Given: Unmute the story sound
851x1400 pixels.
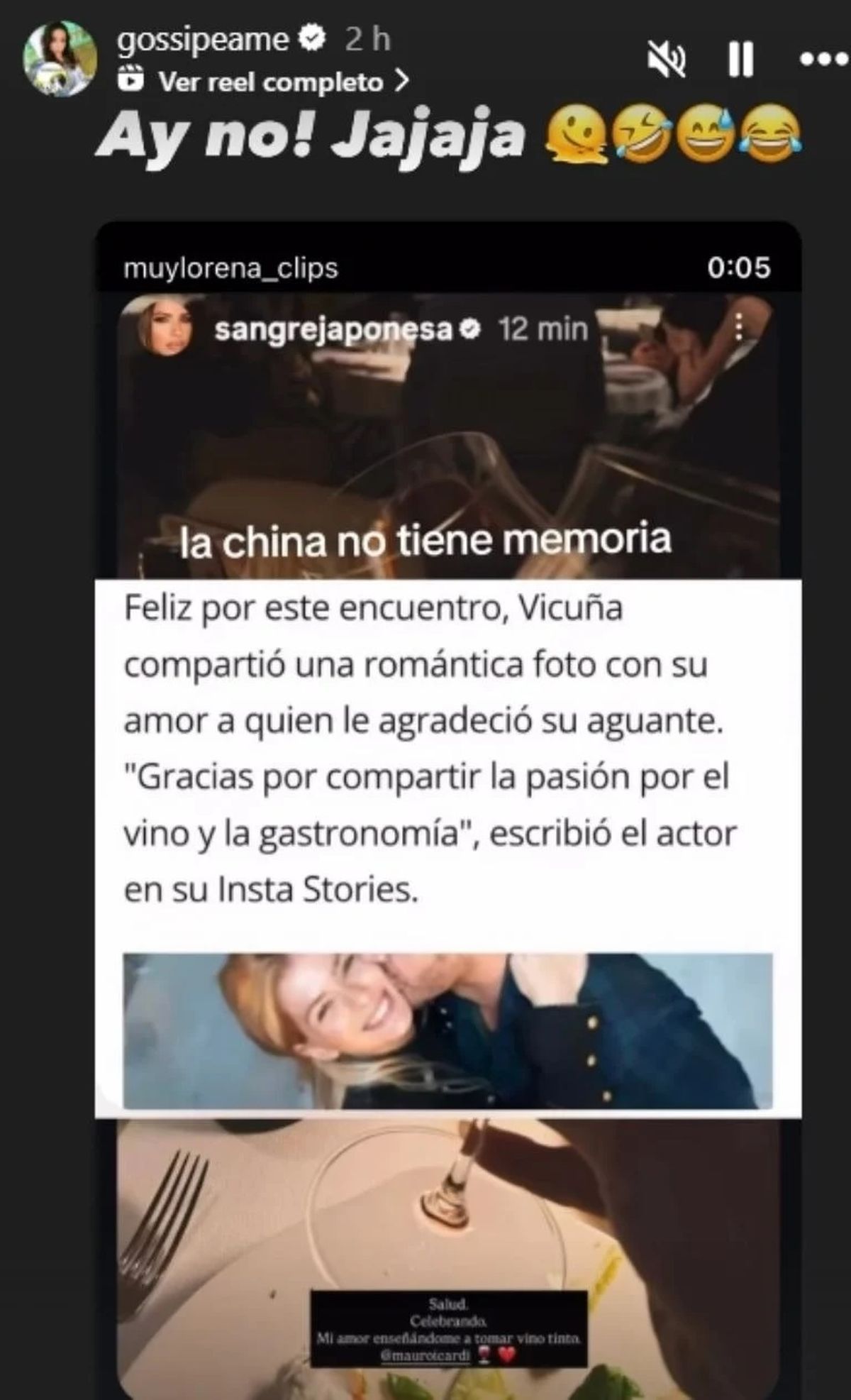Looking at the screenshot, I should click(x=667, y=58).
